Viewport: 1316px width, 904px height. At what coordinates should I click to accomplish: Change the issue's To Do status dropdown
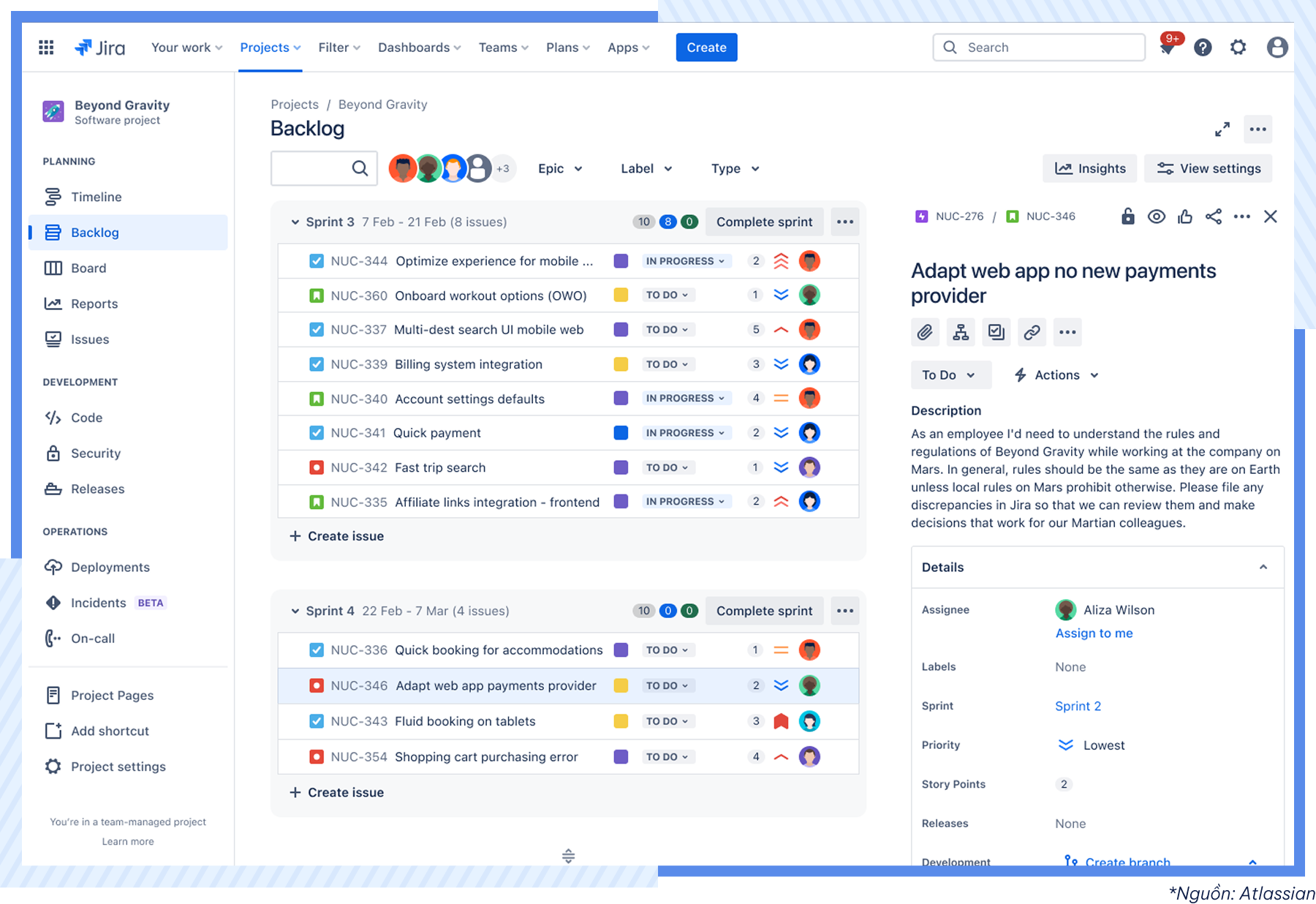951,375
